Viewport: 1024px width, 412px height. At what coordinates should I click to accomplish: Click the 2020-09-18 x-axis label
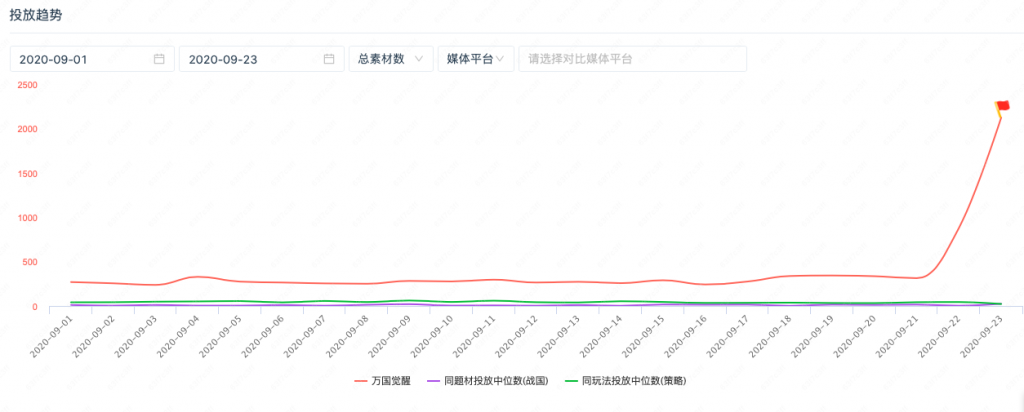(x=769, y=335)
